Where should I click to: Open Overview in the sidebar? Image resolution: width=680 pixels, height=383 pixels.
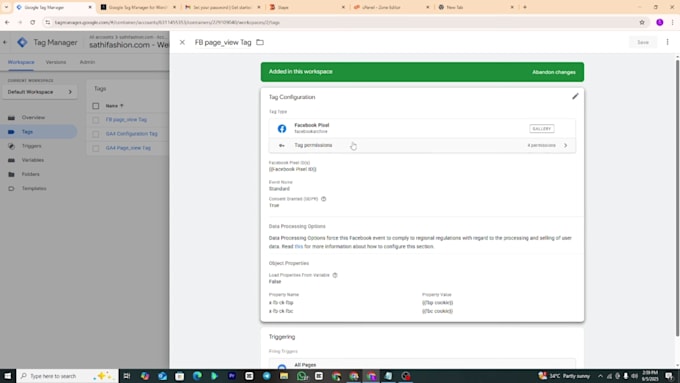[33, 118]
